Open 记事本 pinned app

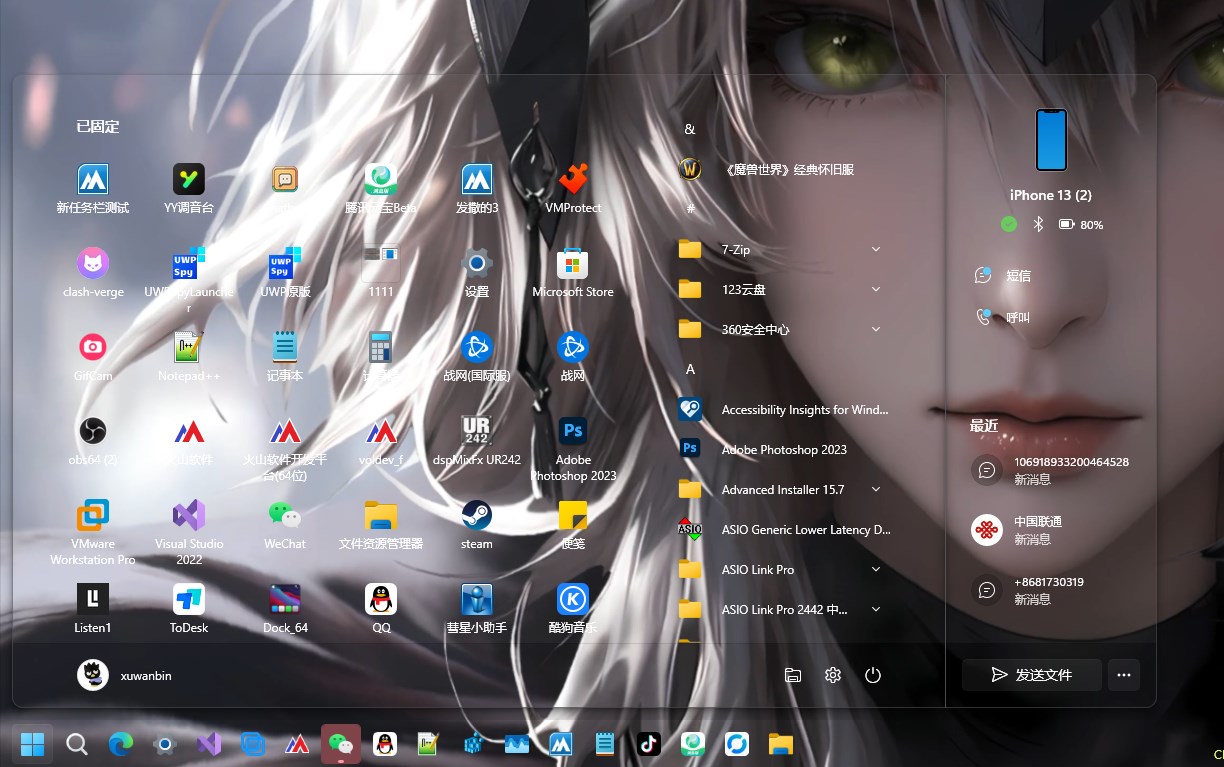click(x=285, y=357)
